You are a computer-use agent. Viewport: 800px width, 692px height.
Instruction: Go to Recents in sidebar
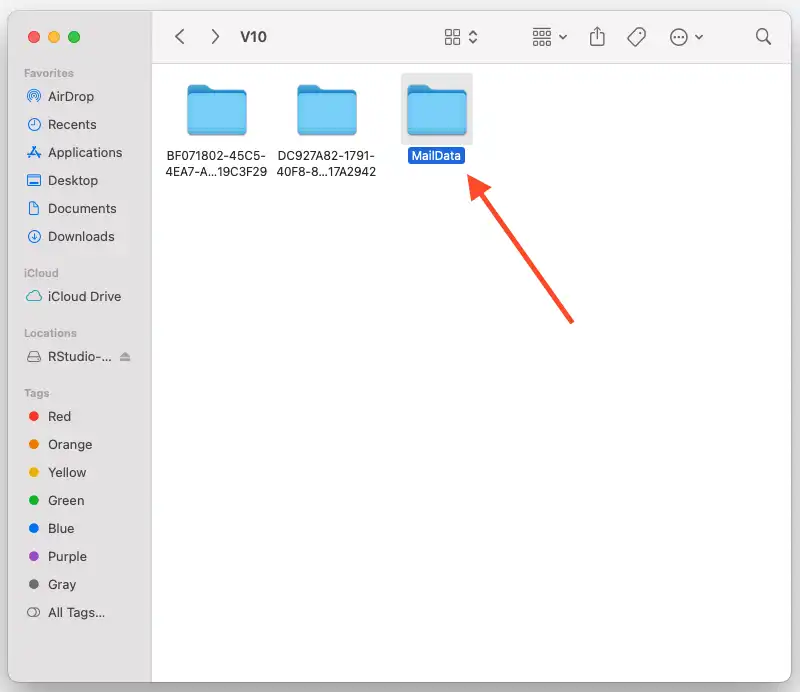[72, 124]
